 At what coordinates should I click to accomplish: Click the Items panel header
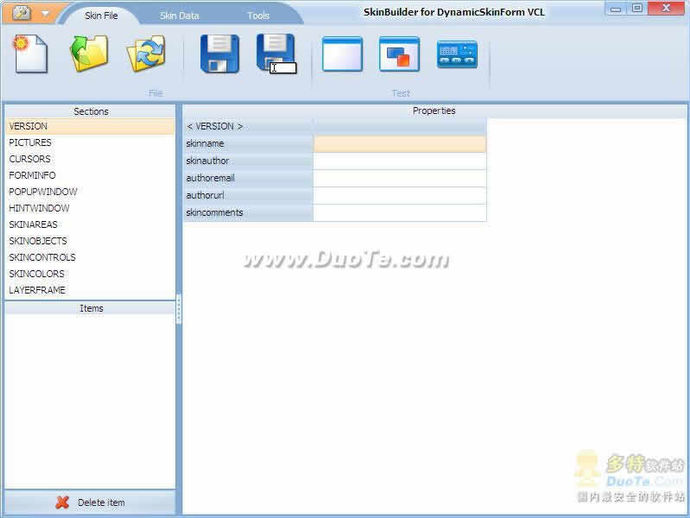coord(90,308)
